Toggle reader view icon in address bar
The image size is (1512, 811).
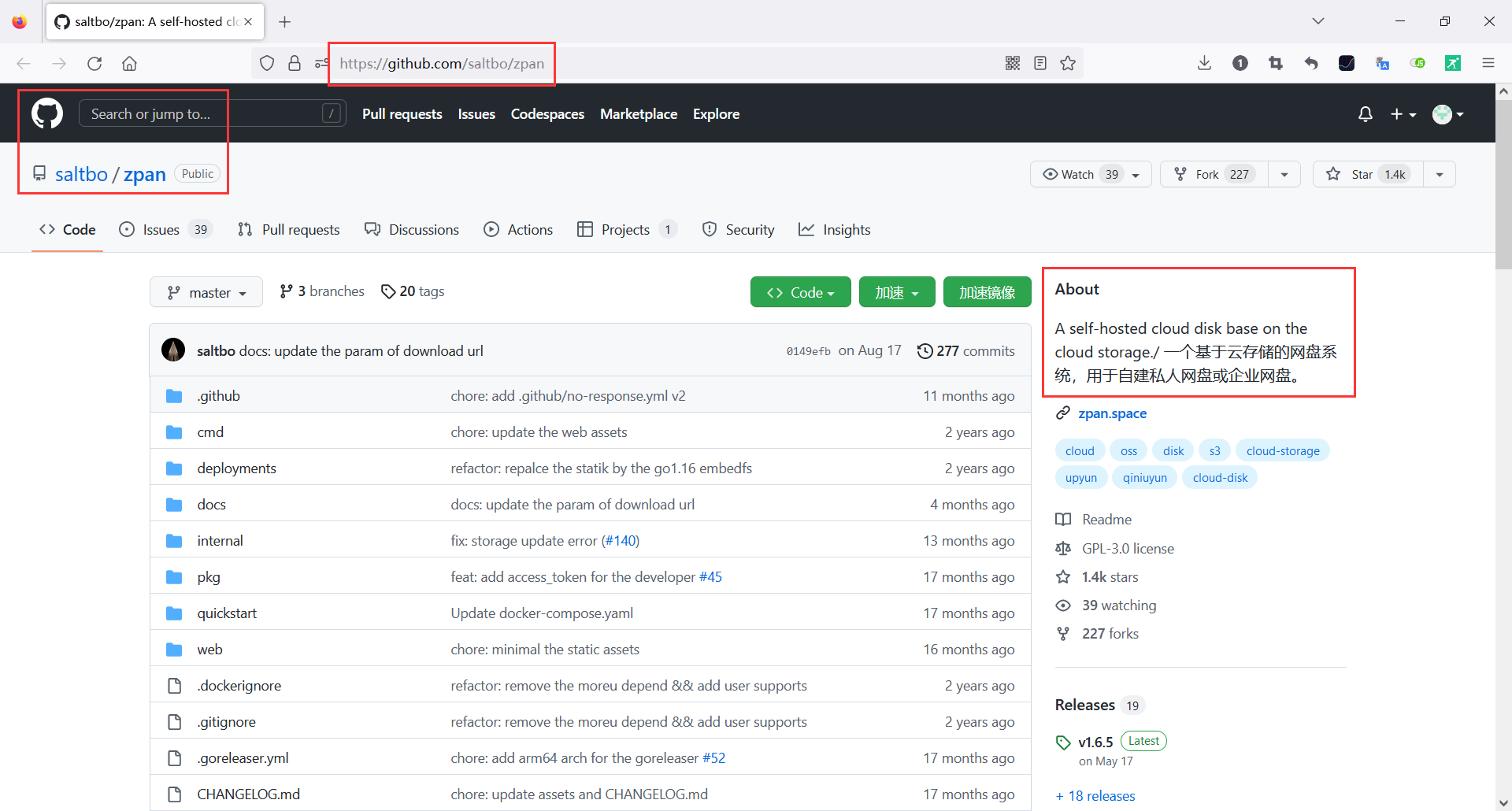[1040, 64]
